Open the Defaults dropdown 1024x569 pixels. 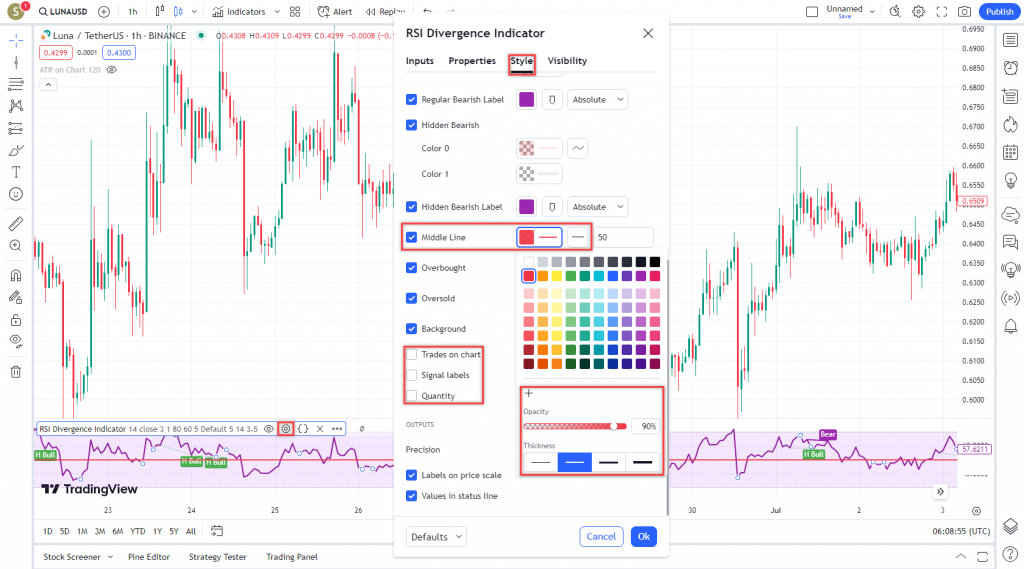[436, 536]
